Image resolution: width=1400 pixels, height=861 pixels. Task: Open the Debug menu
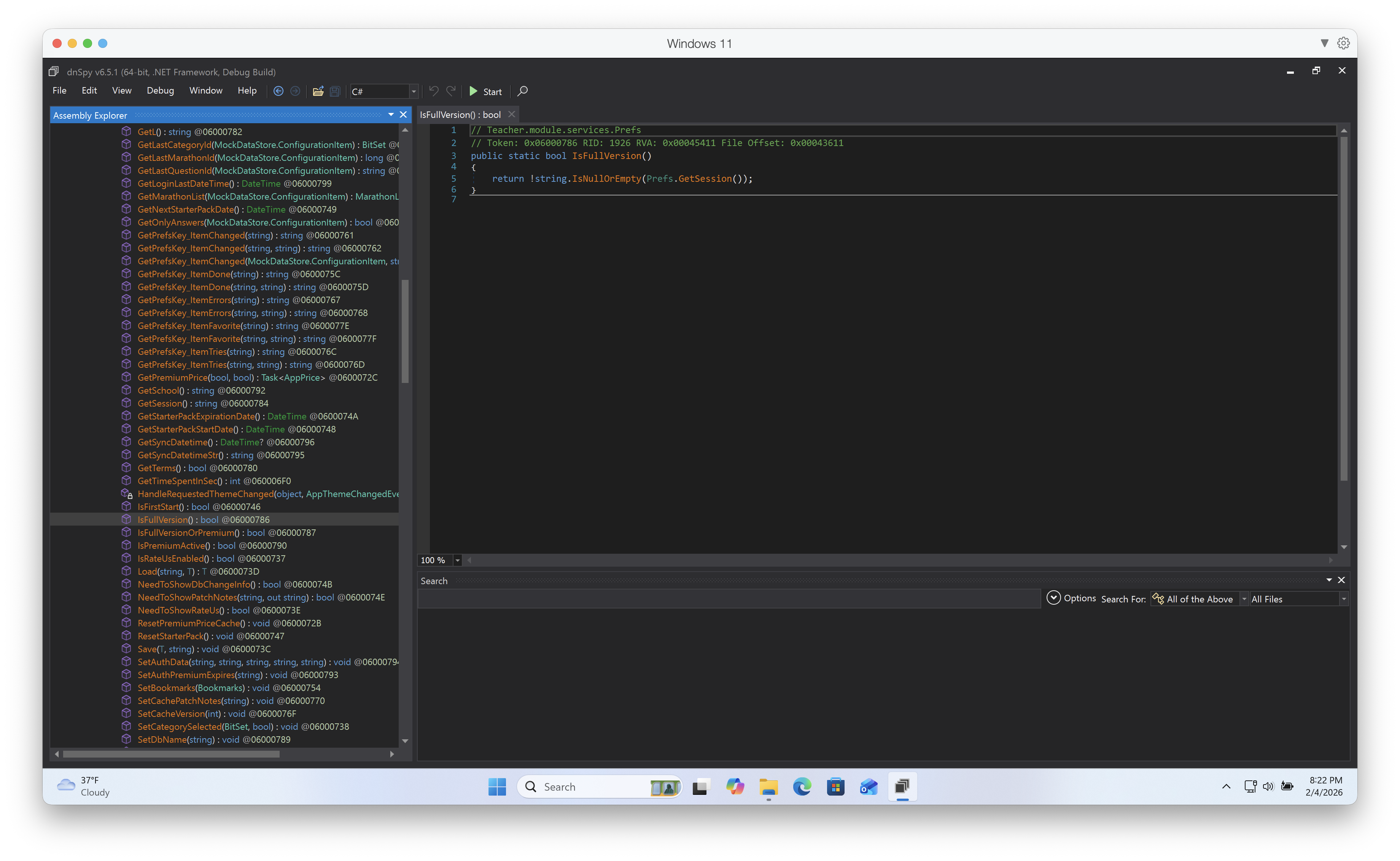coord(160,91)
